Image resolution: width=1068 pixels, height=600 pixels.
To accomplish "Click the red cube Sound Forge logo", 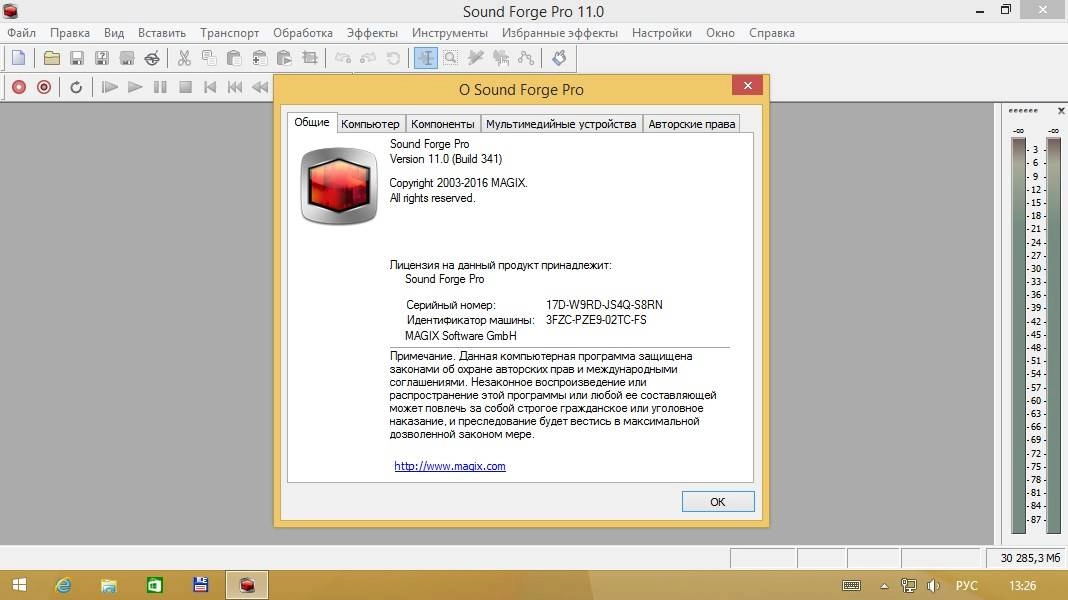I will (x=339, y=186).
